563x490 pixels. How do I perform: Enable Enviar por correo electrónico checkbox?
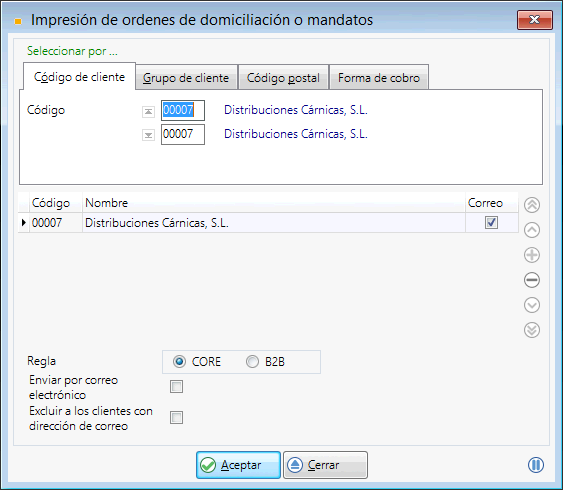(x=176, y=387)
